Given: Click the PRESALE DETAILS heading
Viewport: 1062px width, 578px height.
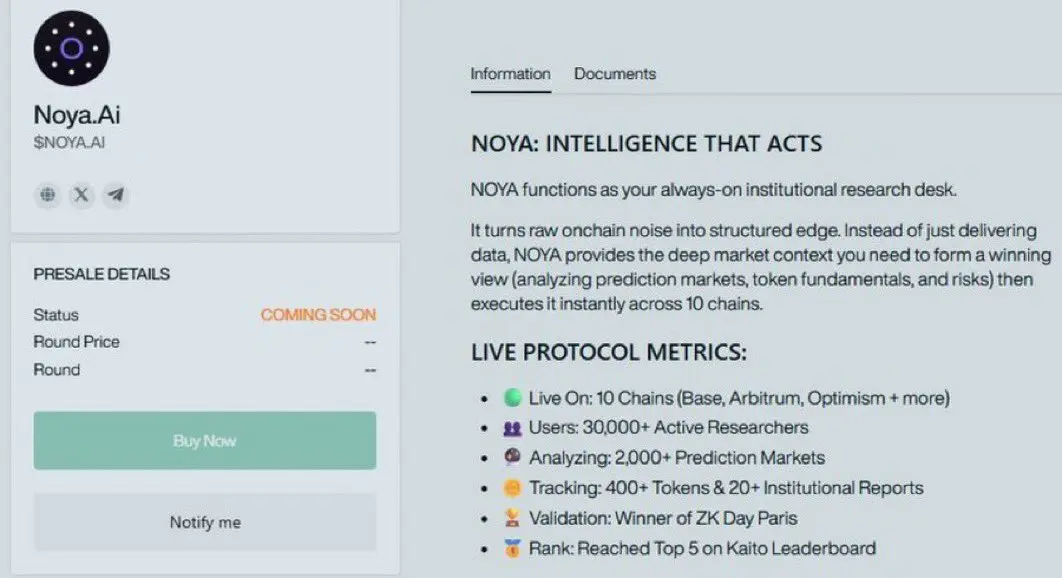Looking at the screenshot, I should click(x=101, y=274).
